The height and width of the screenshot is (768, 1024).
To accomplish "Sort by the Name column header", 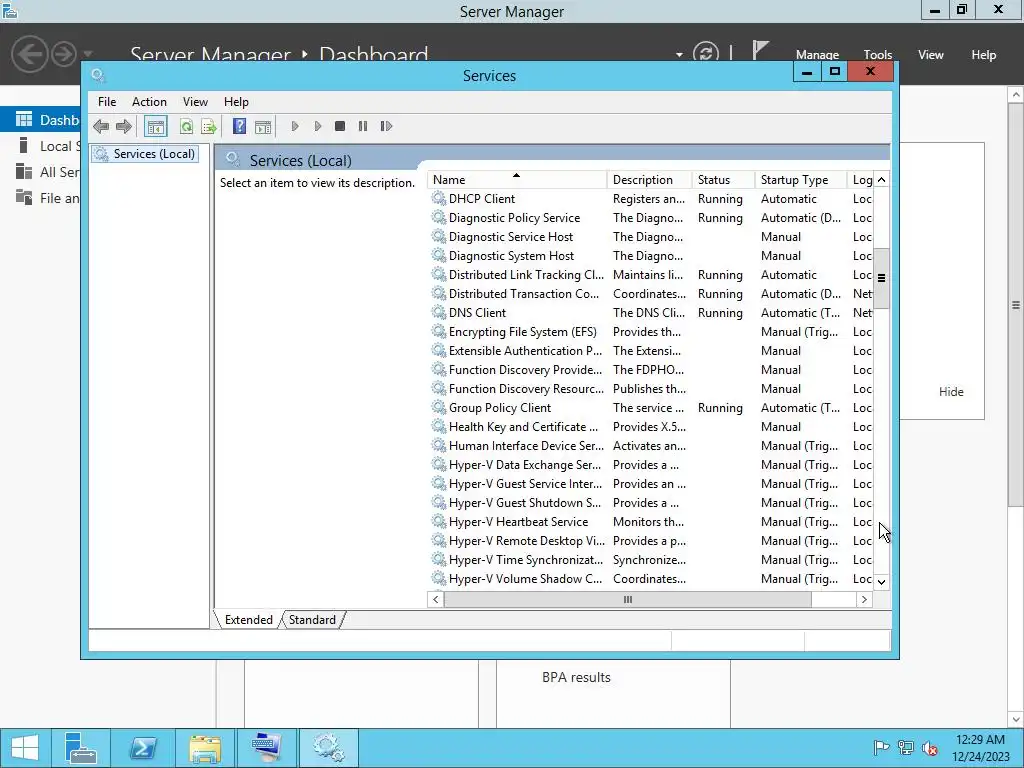I will (516, 180).
